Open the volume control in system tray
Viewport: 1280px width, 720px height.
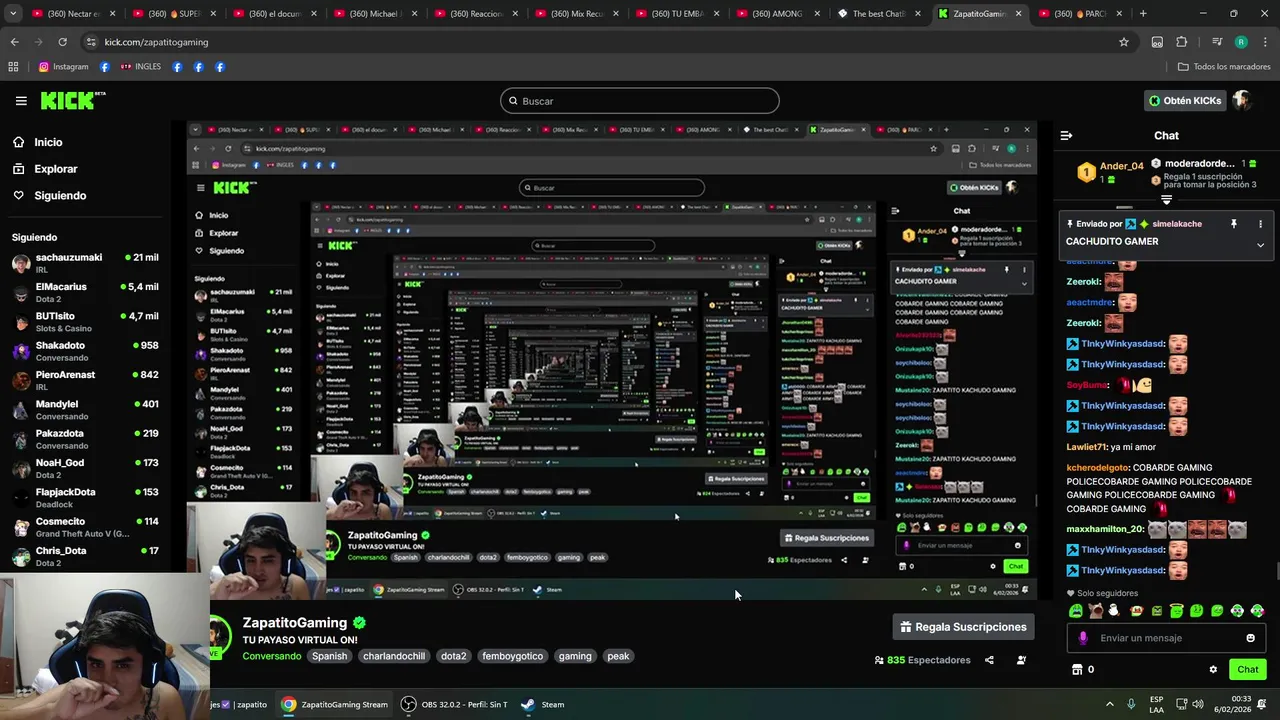point(1198,704)
